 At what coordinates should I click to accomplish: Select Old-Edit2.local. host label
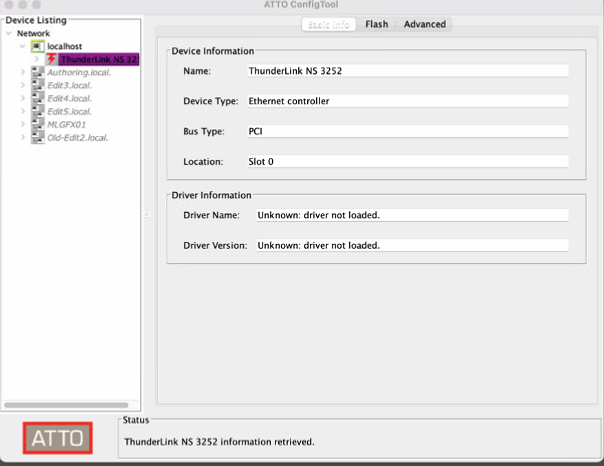(77, 138)
